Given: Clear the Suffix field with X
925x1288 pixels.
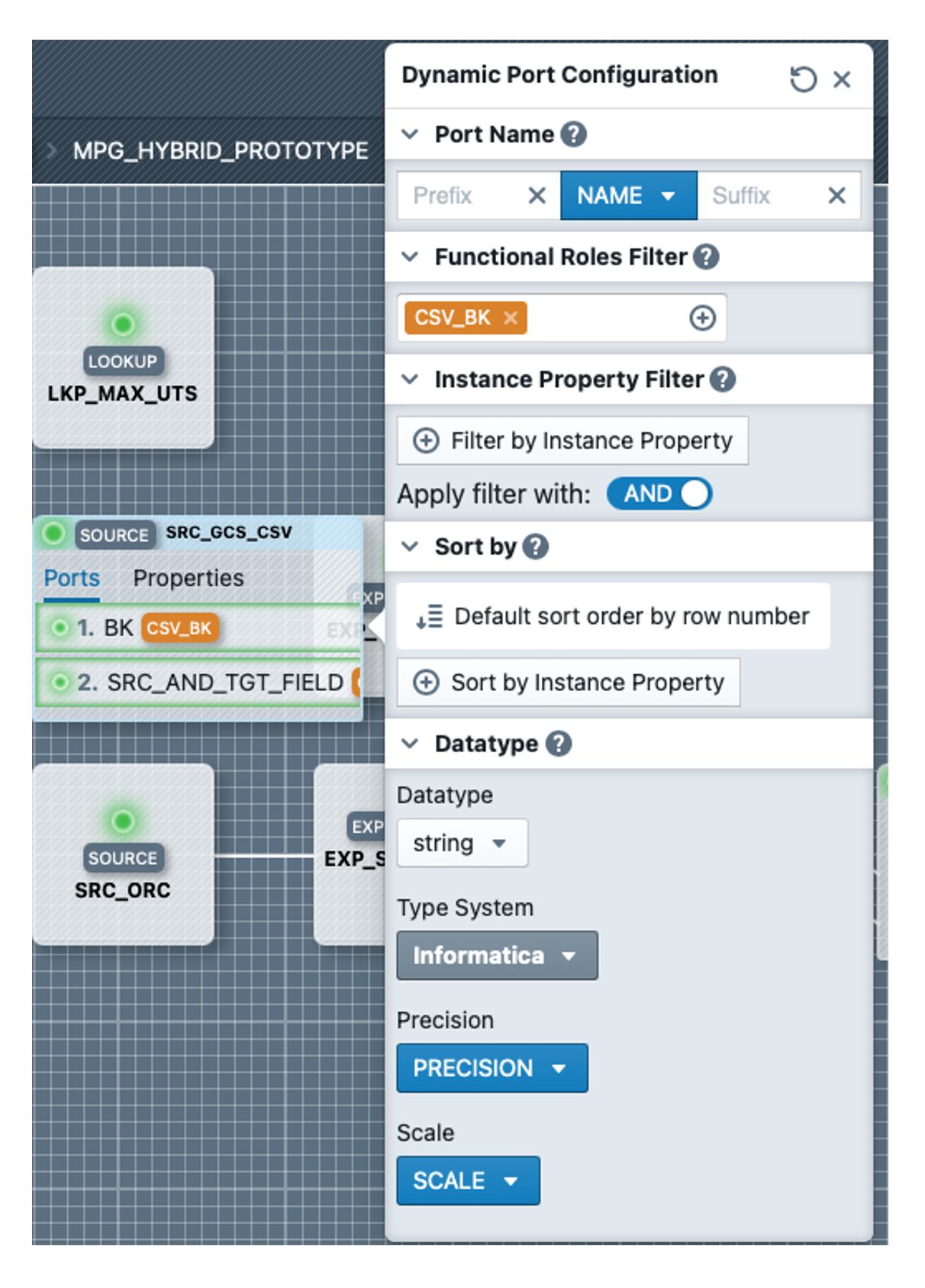Looking at the screenshot, I should [836, 196].
